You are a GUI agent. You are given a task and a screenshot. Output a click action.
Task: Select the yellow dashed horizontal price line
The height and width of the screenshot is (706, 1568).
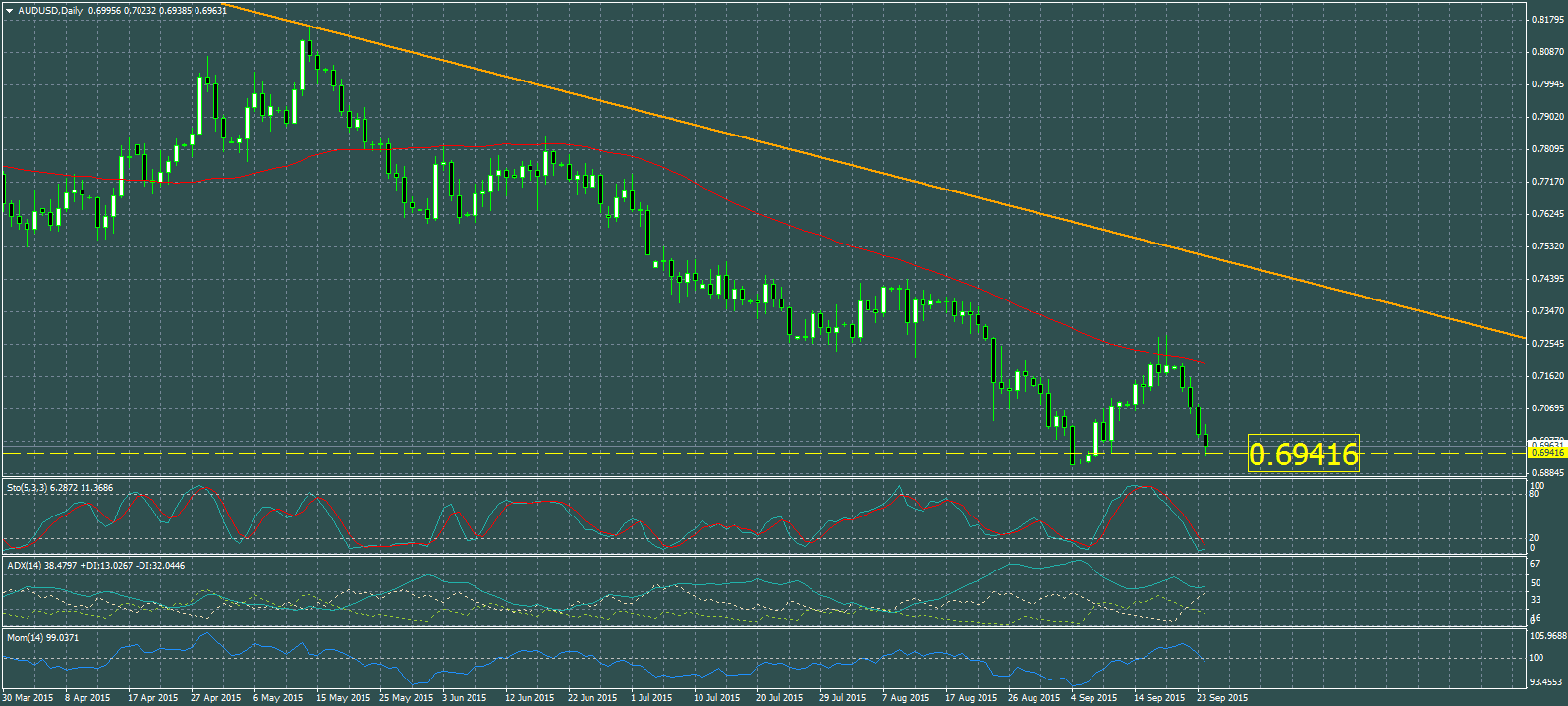[688, 453]
